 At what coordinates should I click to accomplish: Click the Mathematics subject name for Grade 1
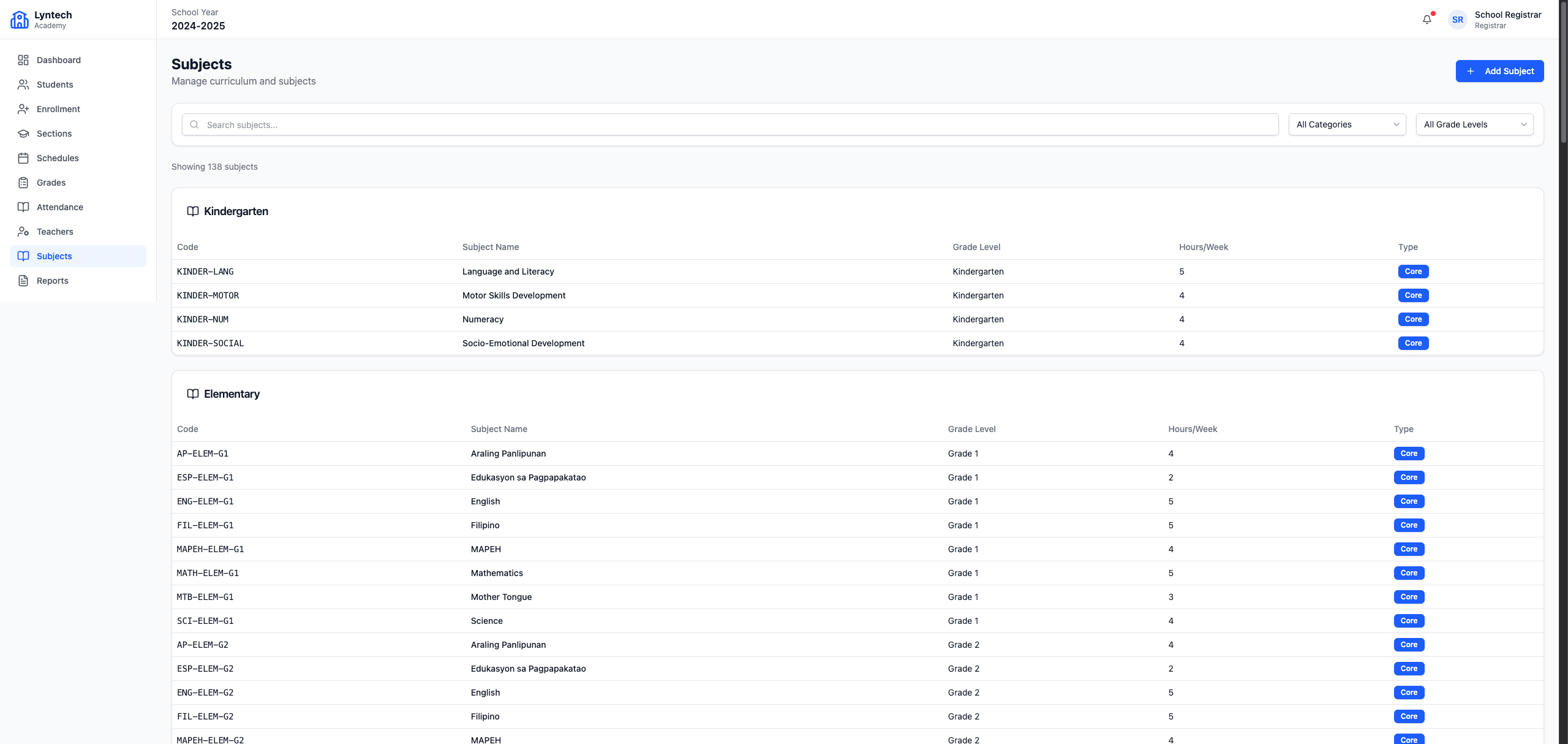(x=497, y=573)
